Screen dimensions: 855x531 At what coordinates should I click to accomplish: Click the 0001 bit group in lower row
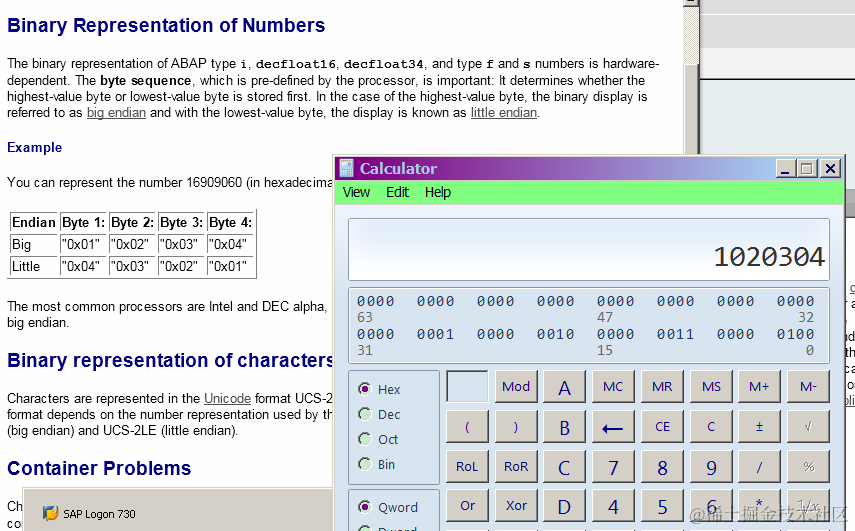(435, 334)
